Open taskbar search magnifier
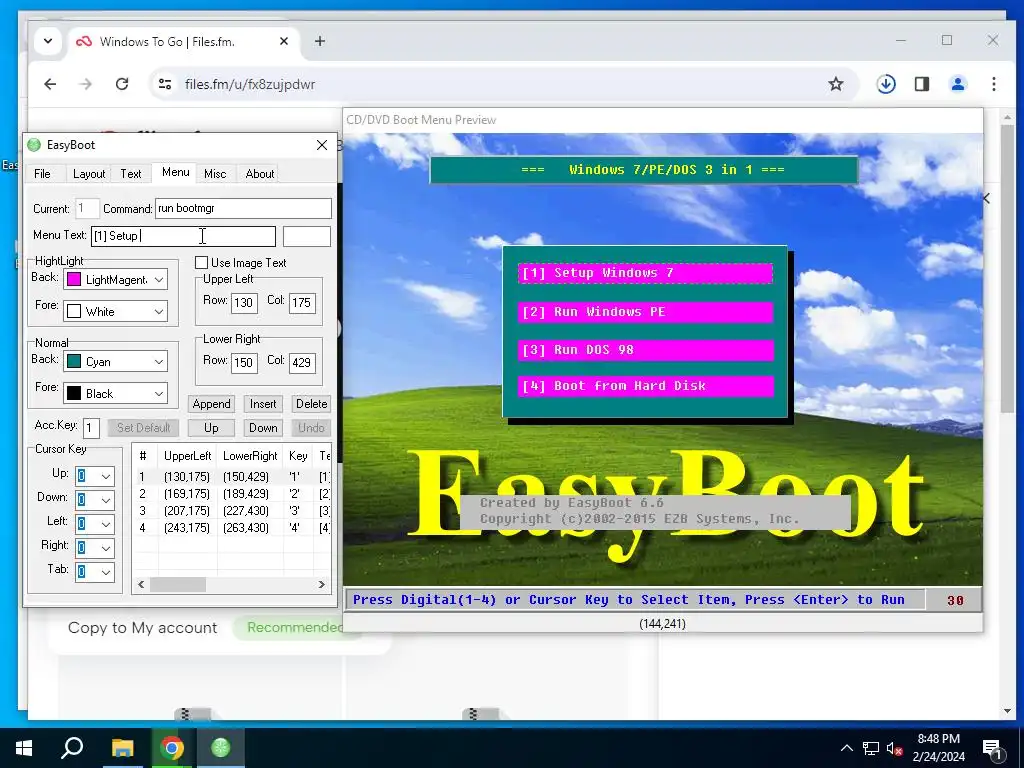Screen dimensions: 1024x768 click(x=72, y=748)
